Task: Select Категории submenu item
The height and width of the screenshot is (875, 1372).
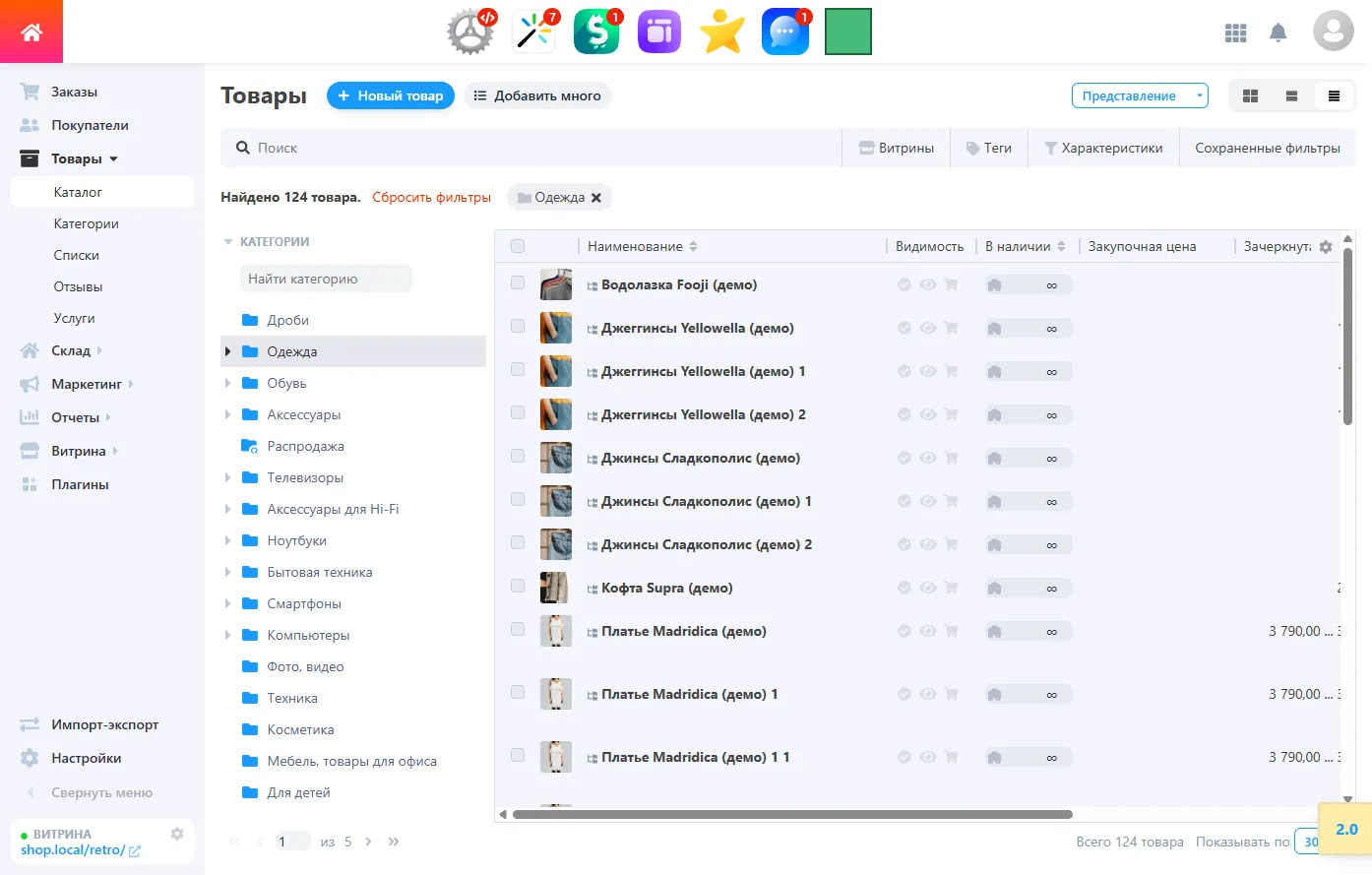Action: point(86,223)
